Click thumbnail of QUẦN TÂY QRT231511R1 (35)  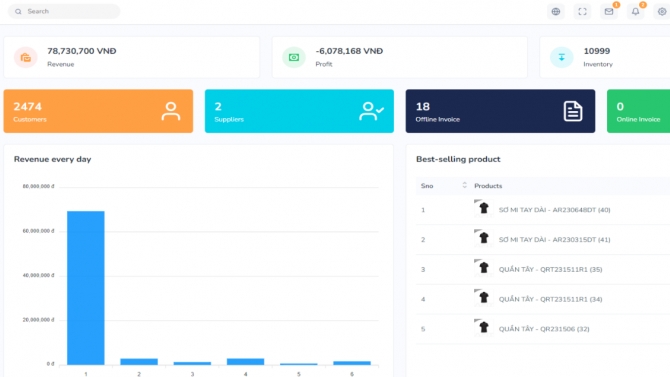pyautogui.click(x=483, y=268)
